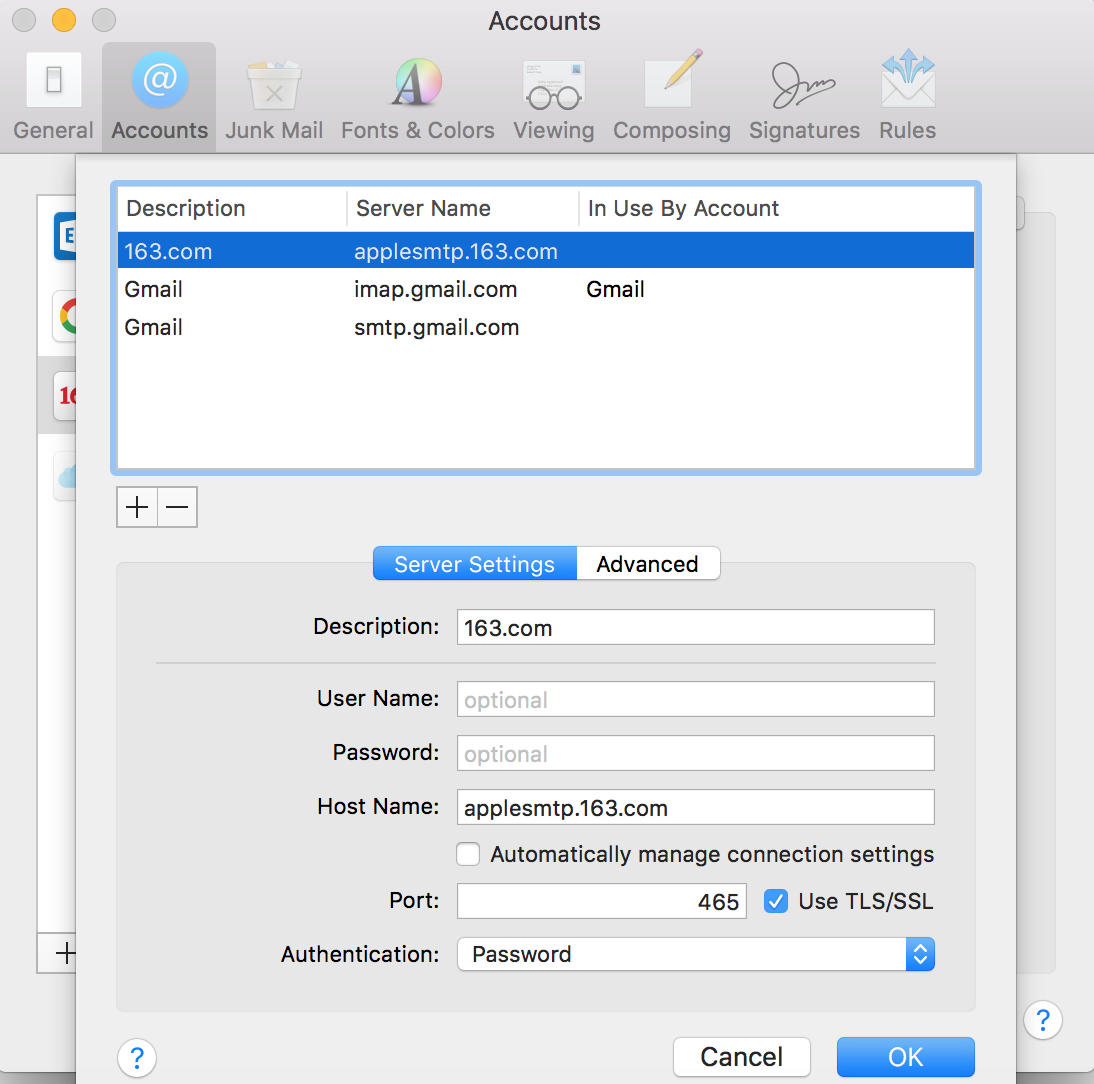Confirm changes with OK button
The image size is (1094, 1084).
click(905, 1057)
